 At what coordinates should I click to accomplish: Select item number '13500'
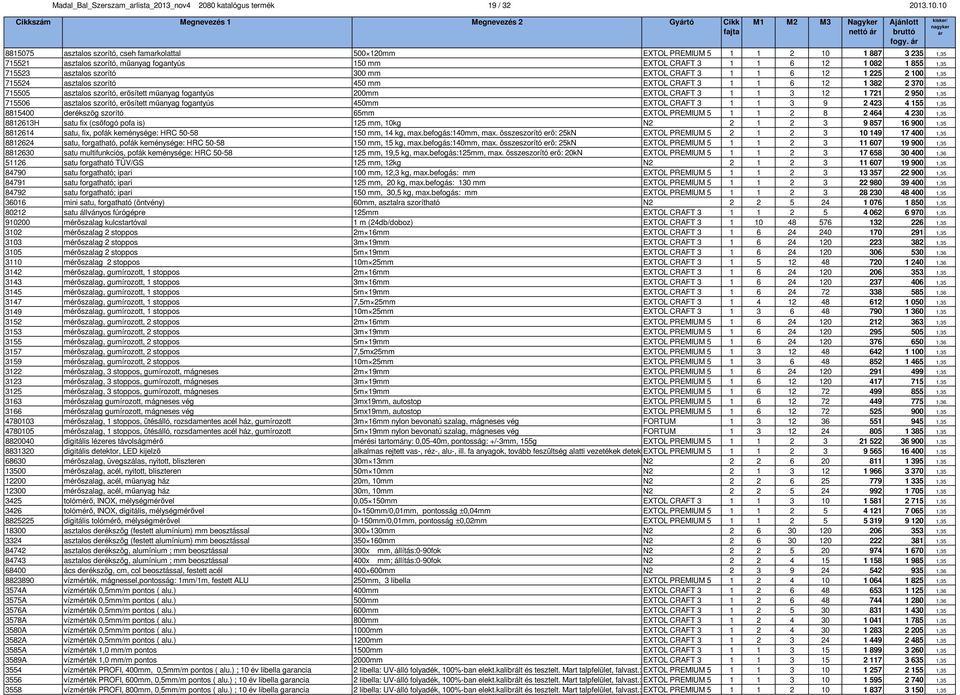coord(15,471)
